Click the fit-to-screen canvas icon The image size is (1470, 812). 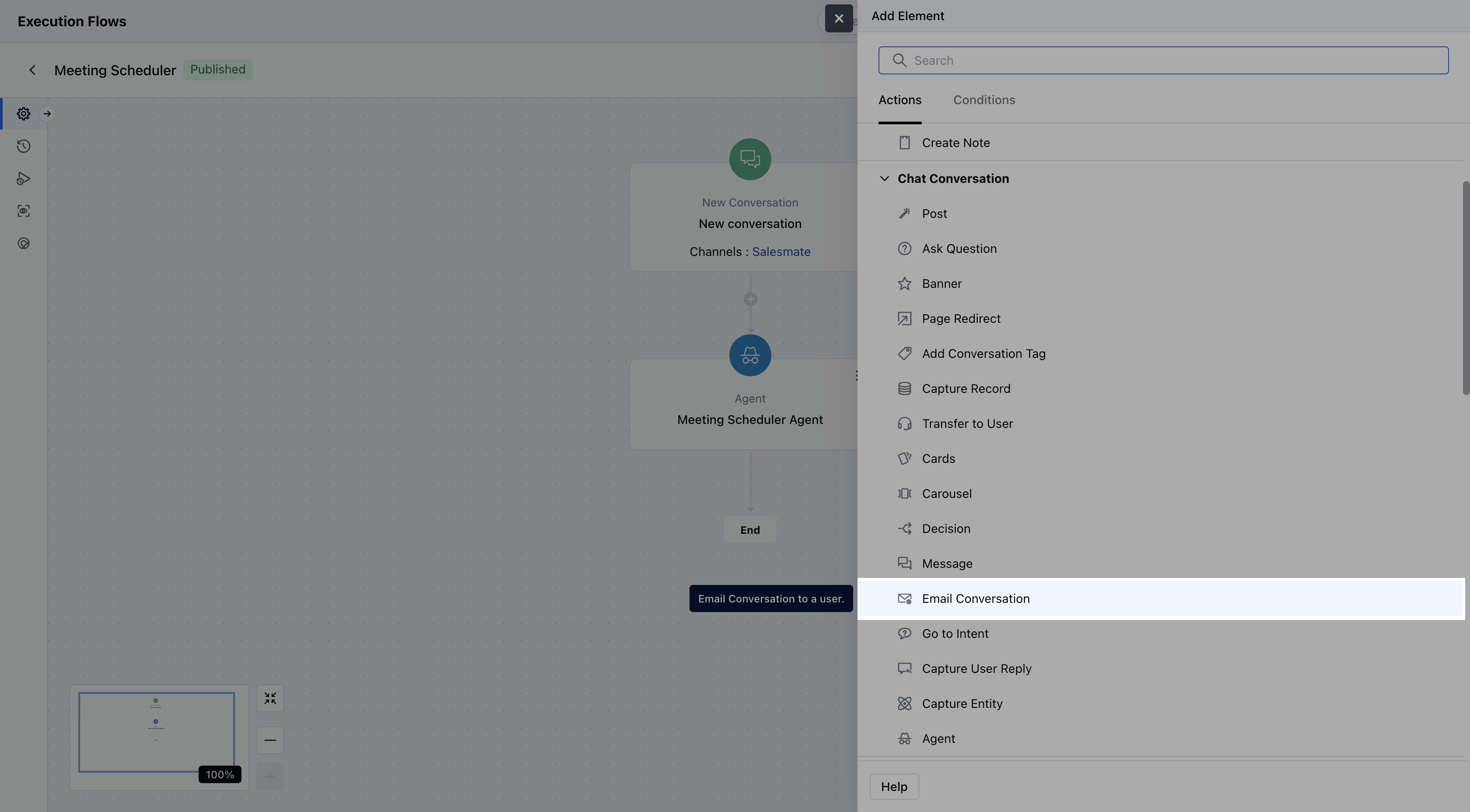270,698
